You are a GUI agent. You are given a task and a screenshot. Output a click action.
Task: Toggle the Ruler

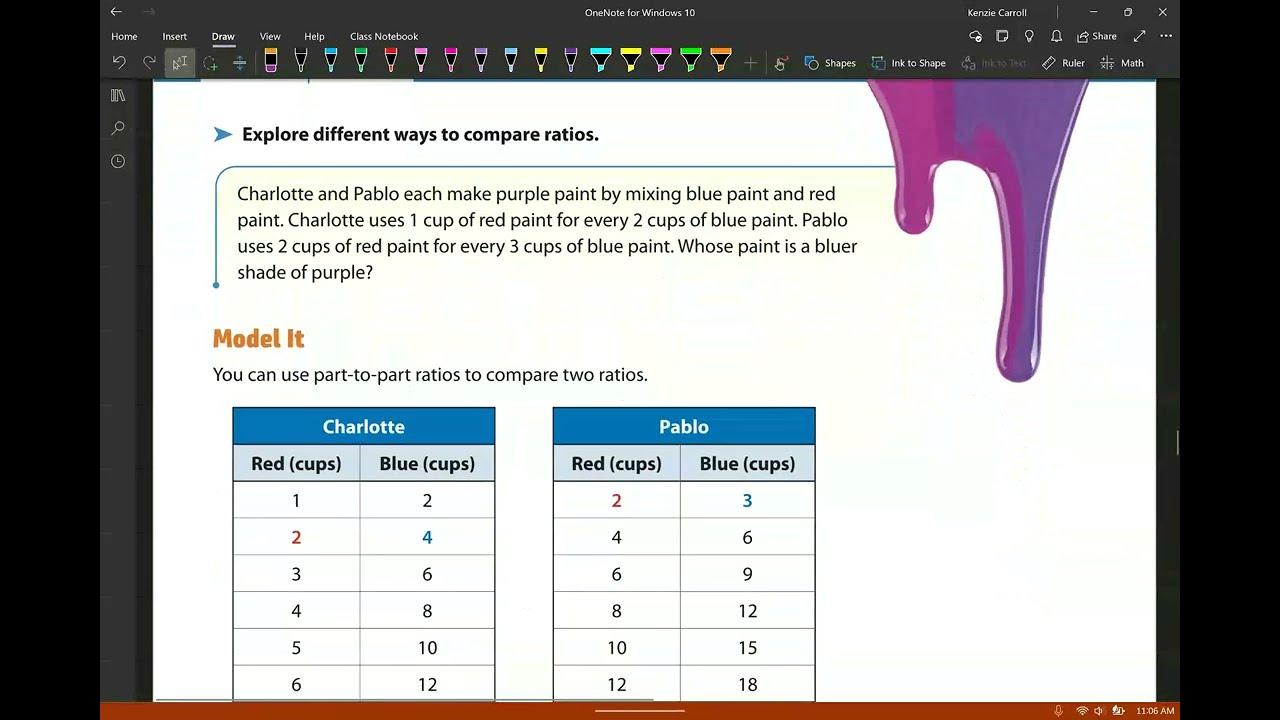[1063, 63]
